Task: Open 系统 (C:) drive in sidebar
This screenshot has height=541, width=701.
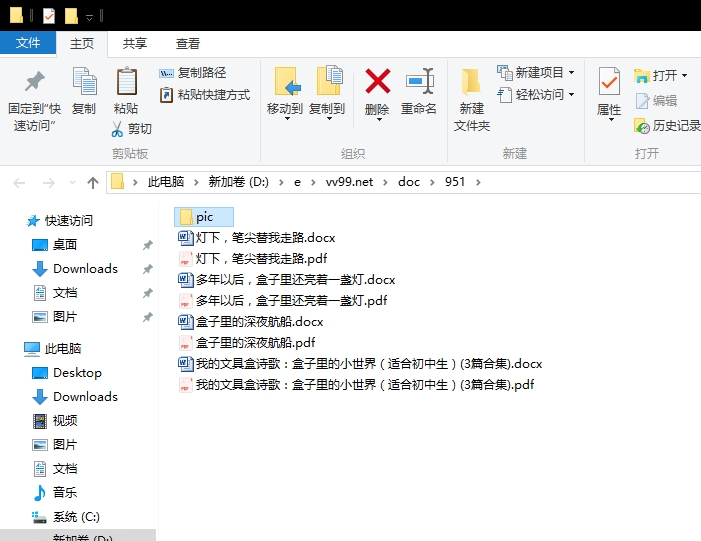Action: (66, 517)
